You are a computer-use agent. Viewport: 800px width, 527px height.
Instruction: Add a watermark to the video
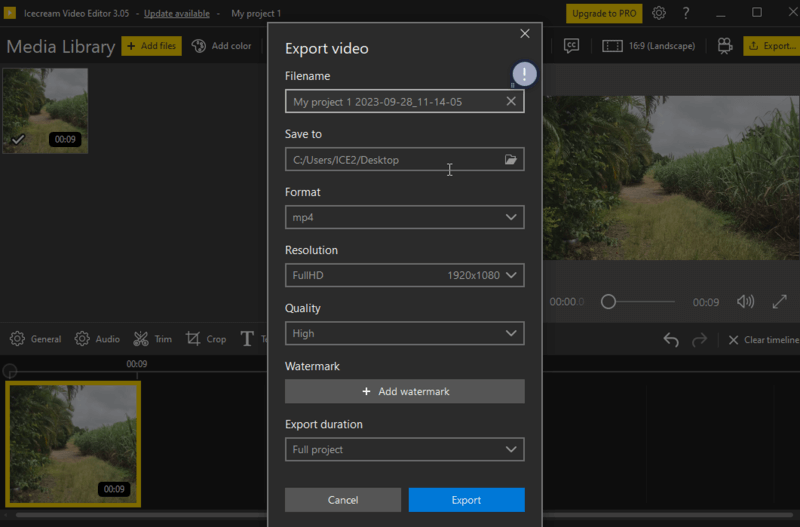click(405, 391)
